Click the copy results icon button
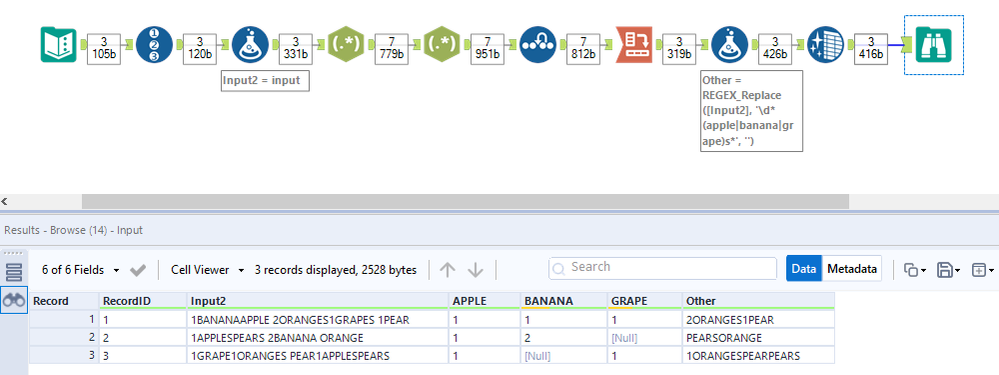Screen dimensions: 999x375 (x=912, y=270)
